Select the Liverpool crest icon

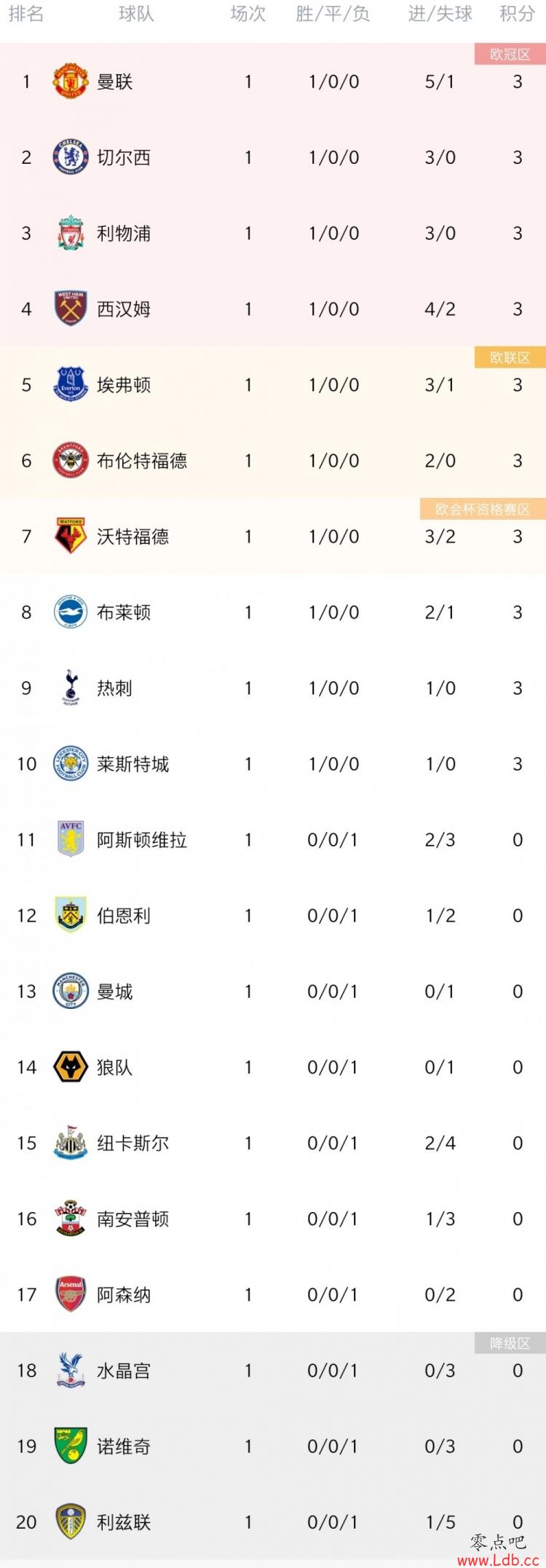71,233
